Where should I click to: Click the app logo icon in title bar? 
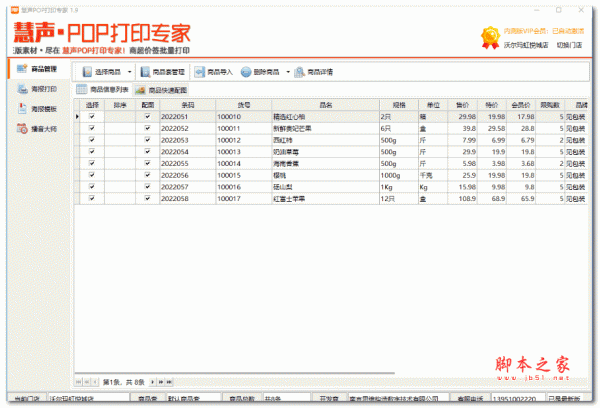(15, 10)
